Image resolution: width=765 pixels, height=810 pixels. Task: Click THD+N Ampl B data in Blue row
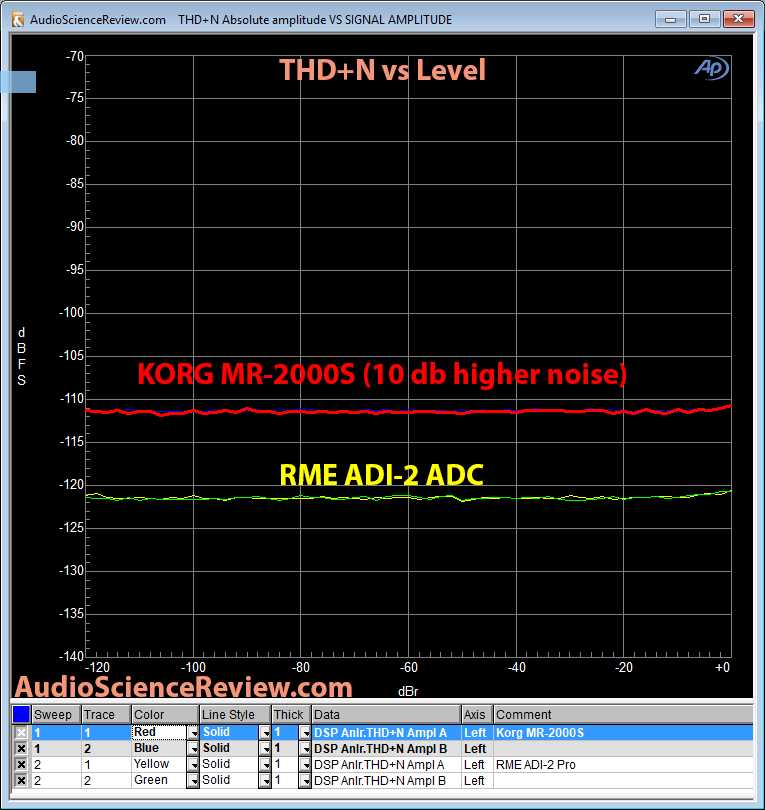pos(386,749)
